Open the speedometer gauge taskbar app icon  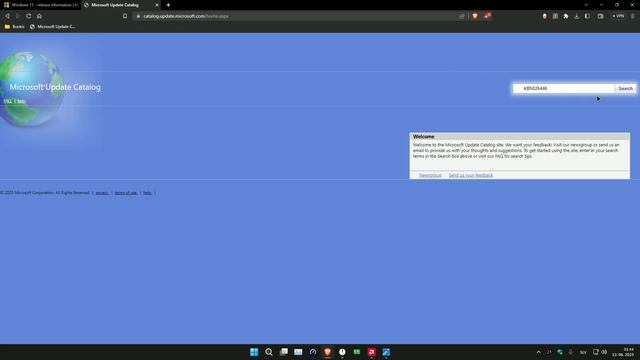click(x=313, y=352)
